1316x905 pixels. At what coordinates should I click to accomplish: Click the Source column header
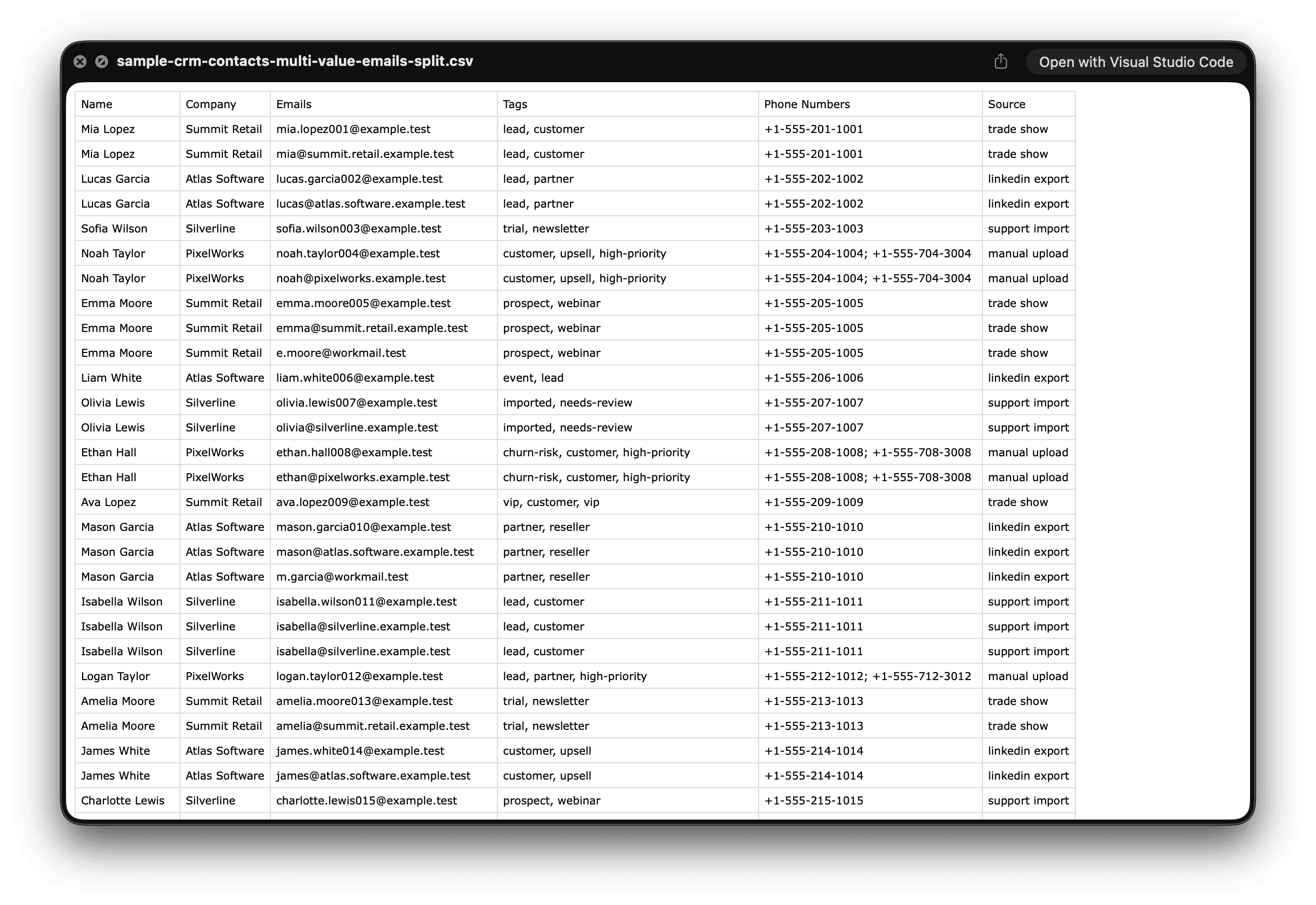click(x=1028, y=104)
